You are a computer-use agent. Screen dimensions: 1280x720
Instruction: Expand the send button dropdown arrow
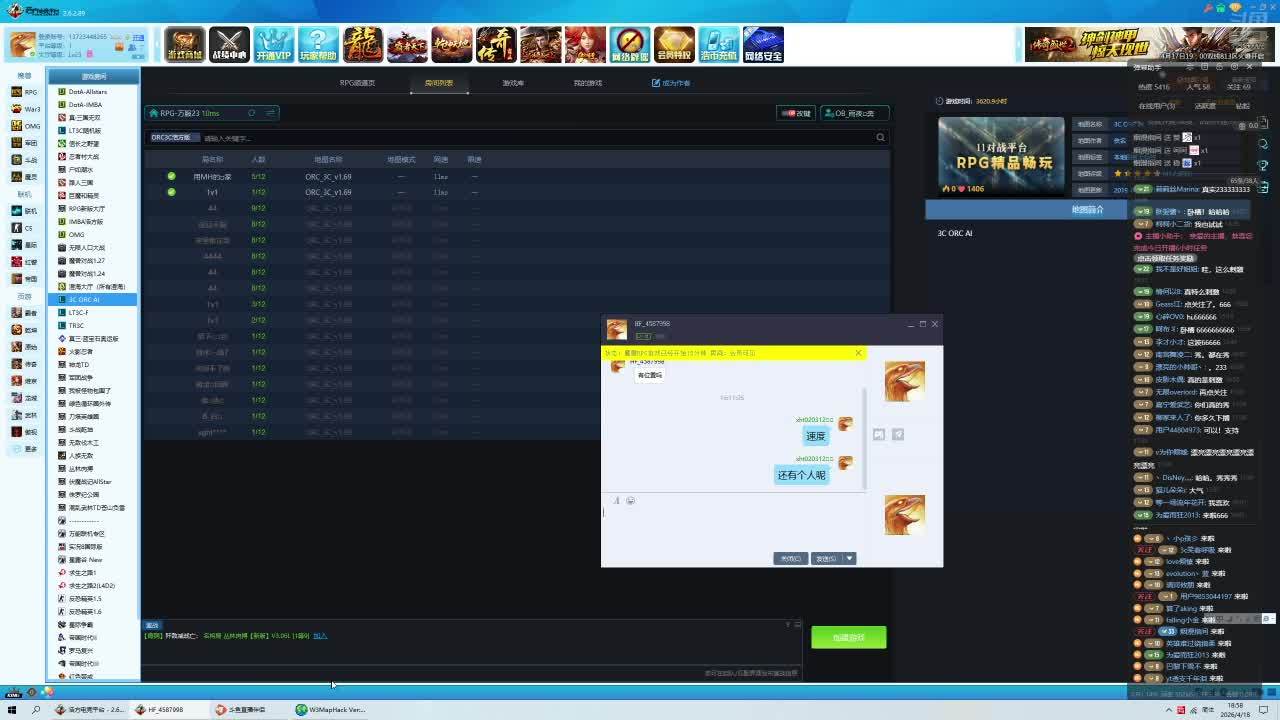coord(850,558)
